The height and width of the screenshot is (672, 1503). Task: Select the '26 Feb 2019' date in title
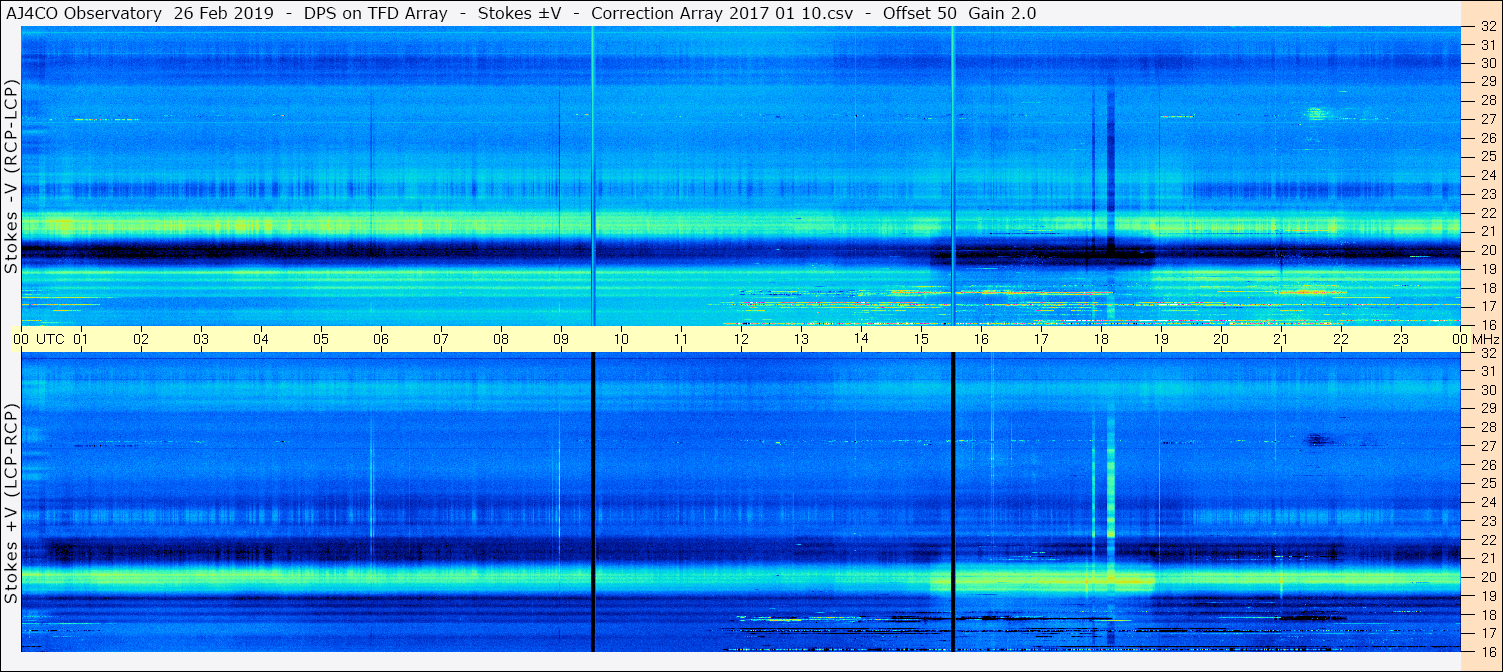click(x=225, y=13)
